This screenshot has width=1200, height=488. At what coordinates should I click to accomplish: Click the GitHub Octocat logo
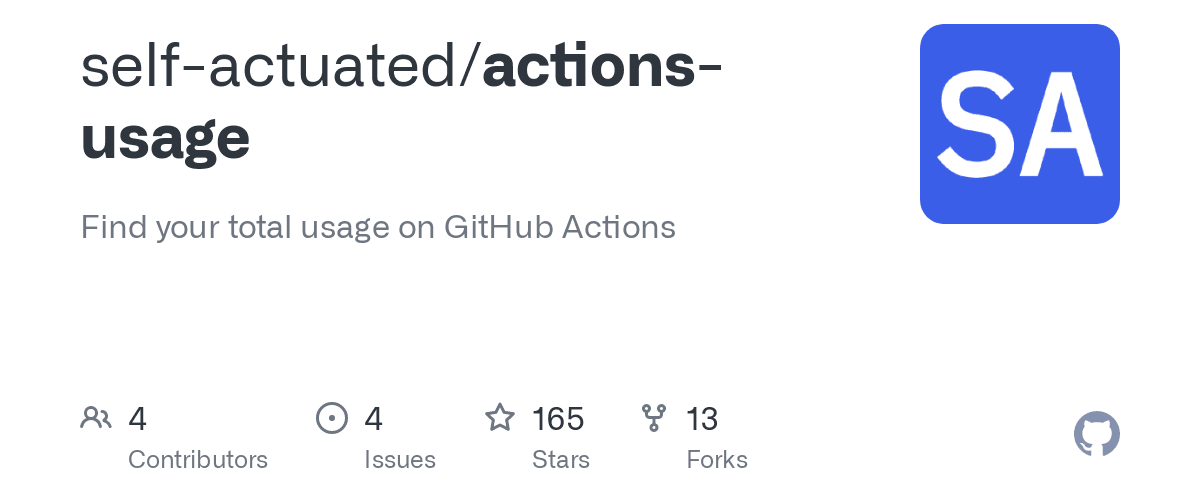click(1096, 435)
